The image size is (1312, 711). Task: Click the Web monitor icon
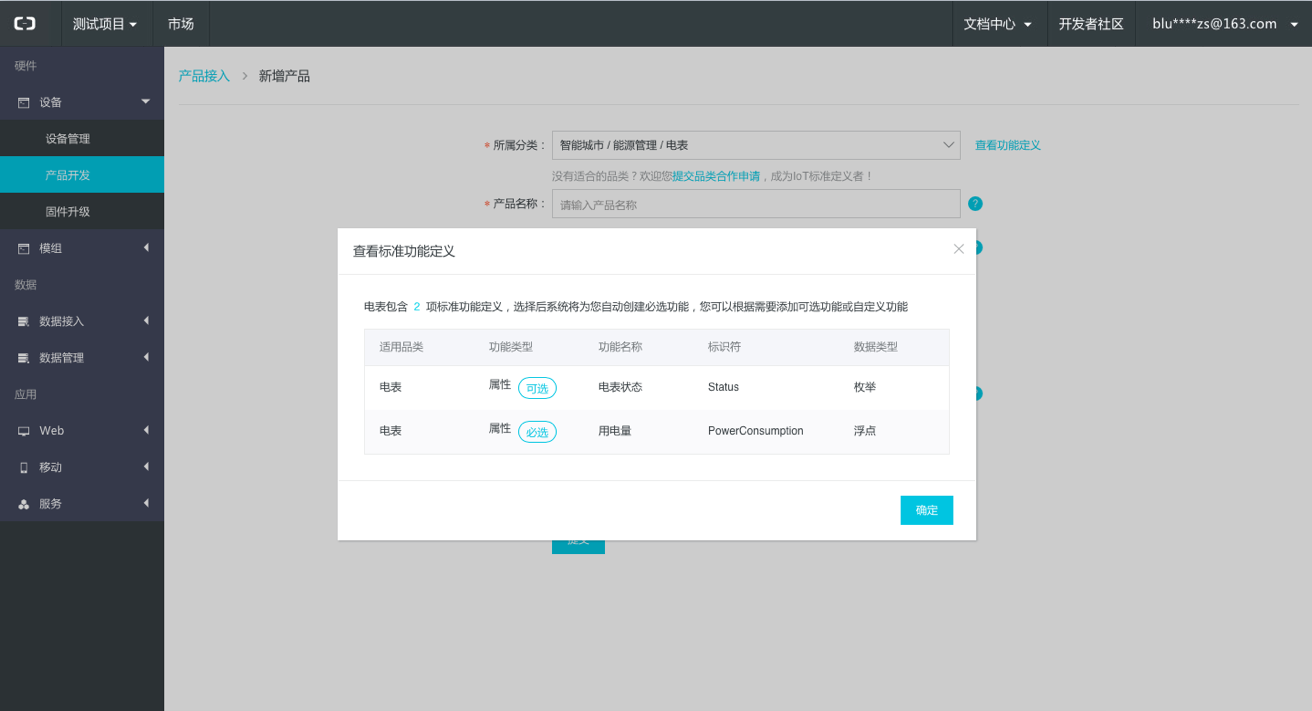24,431
